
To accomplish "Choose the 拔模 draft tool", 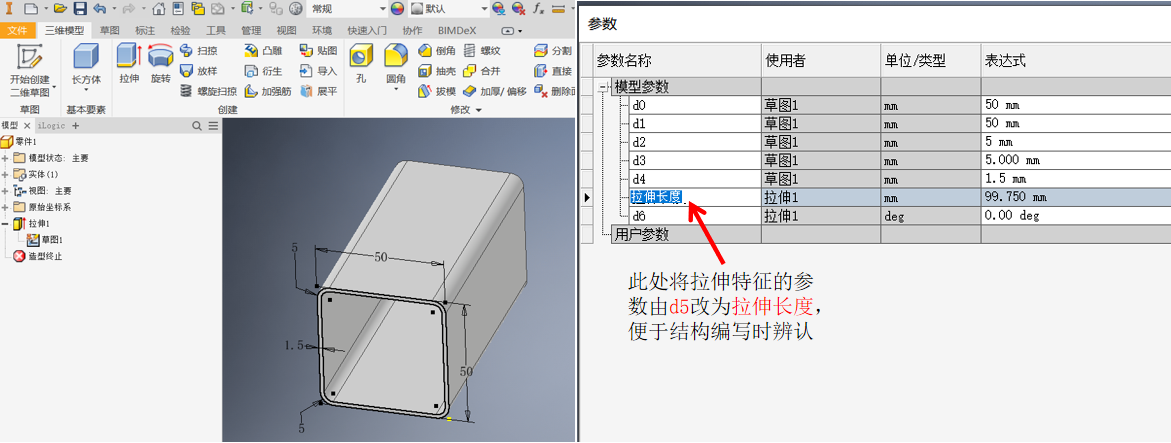I will point(437,91).
